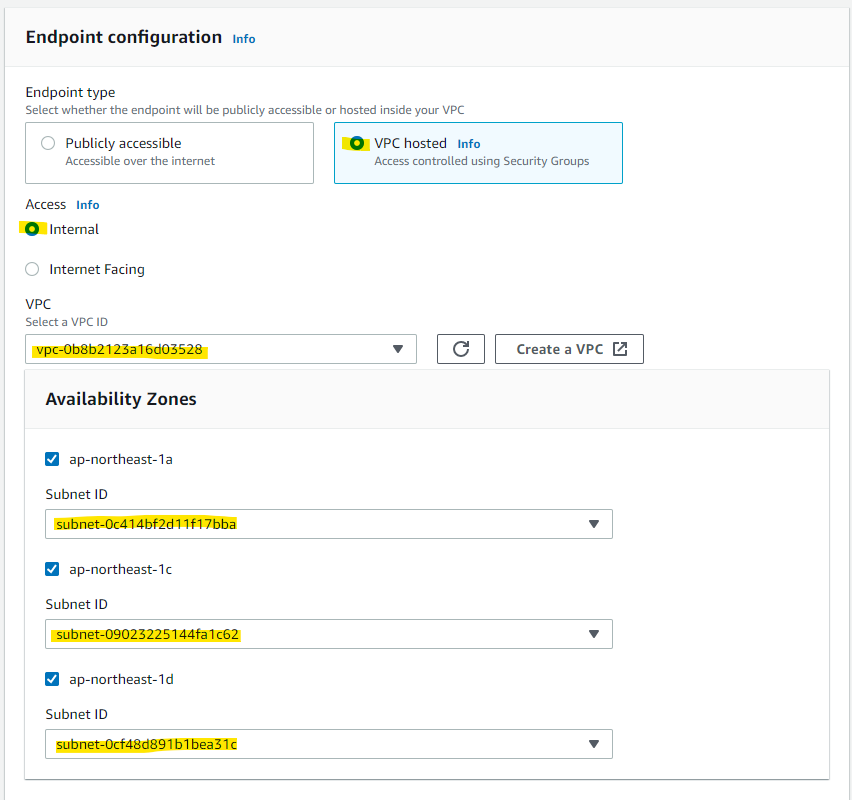Uncheck the ap-northeast-1a availability zone

52,459
